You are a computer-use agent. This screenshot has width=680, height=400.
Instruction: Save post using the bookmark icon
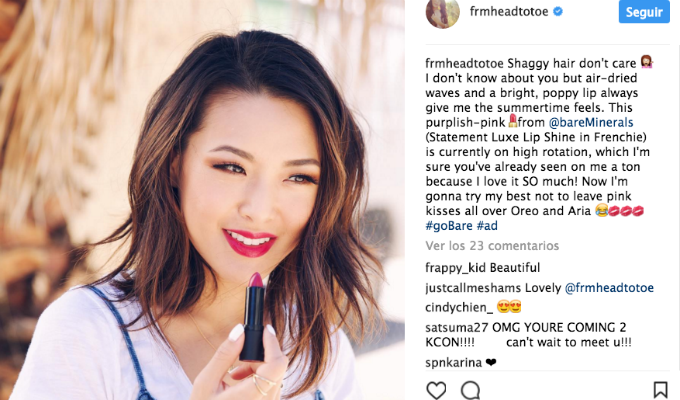(660, 390)
